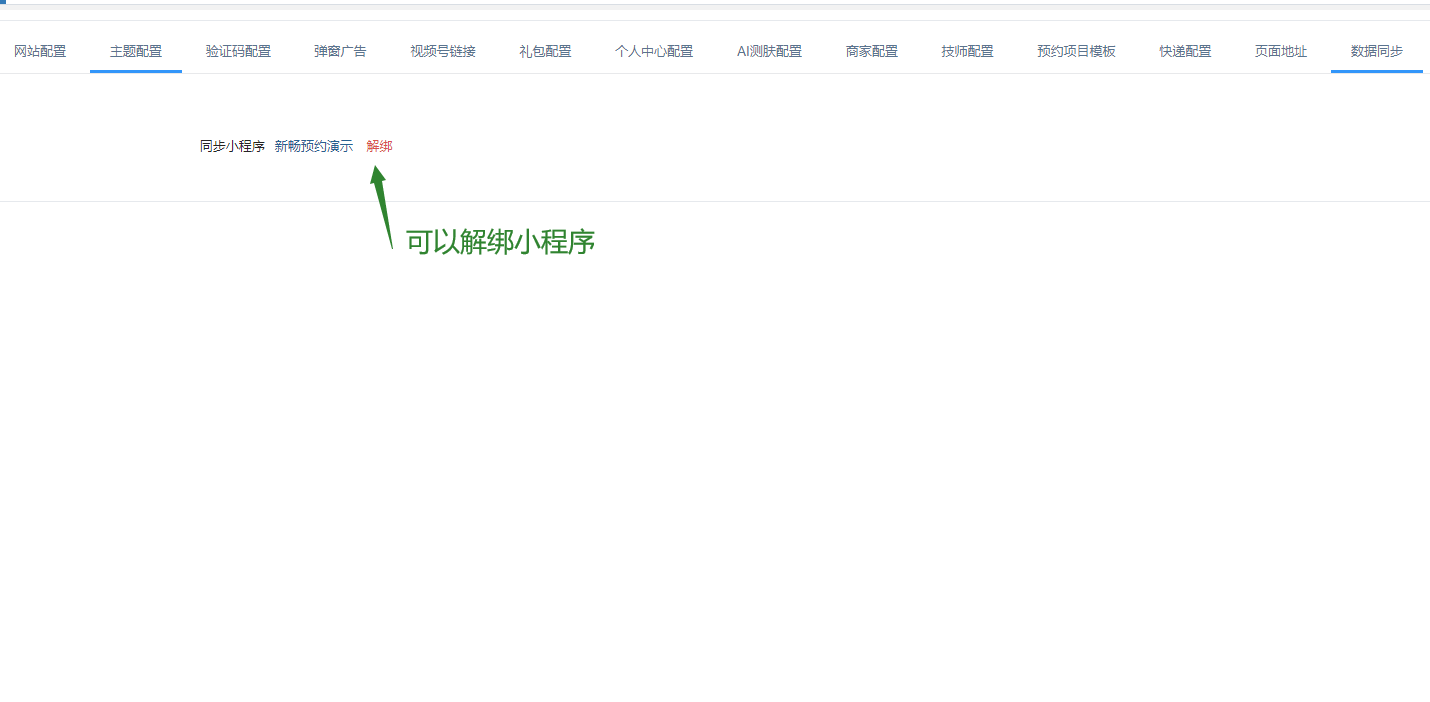Go to the 快递配置 tab
1430x702 pixels.
(x=1185, y=51)
